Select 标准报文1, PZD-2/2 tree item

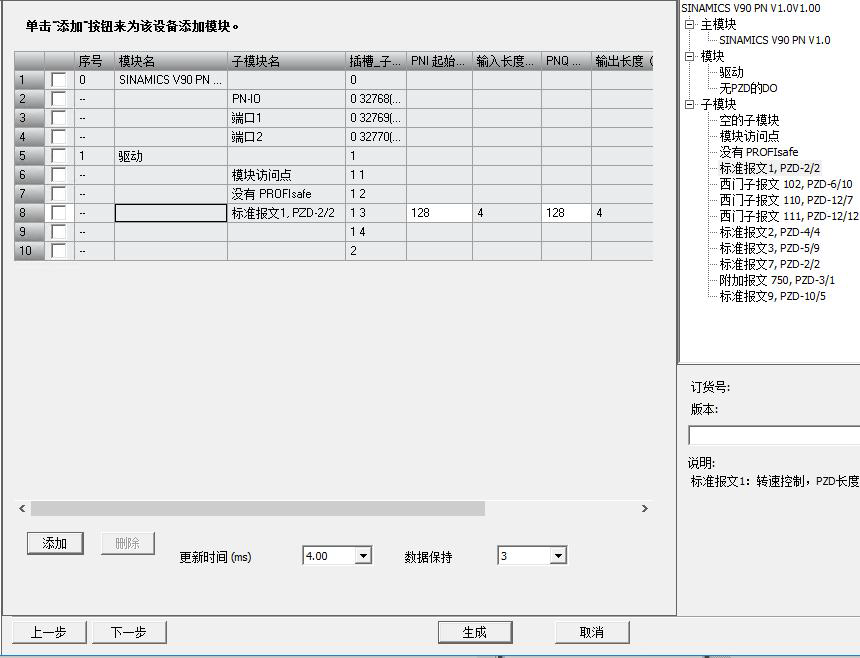pos(770,168)
